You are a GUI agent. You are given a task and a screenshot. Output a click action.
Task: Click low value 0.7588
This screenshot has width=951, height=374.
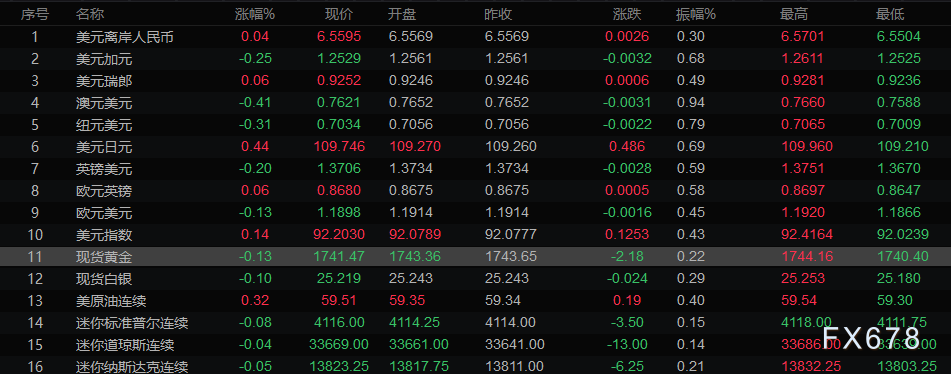click(899, 102)
